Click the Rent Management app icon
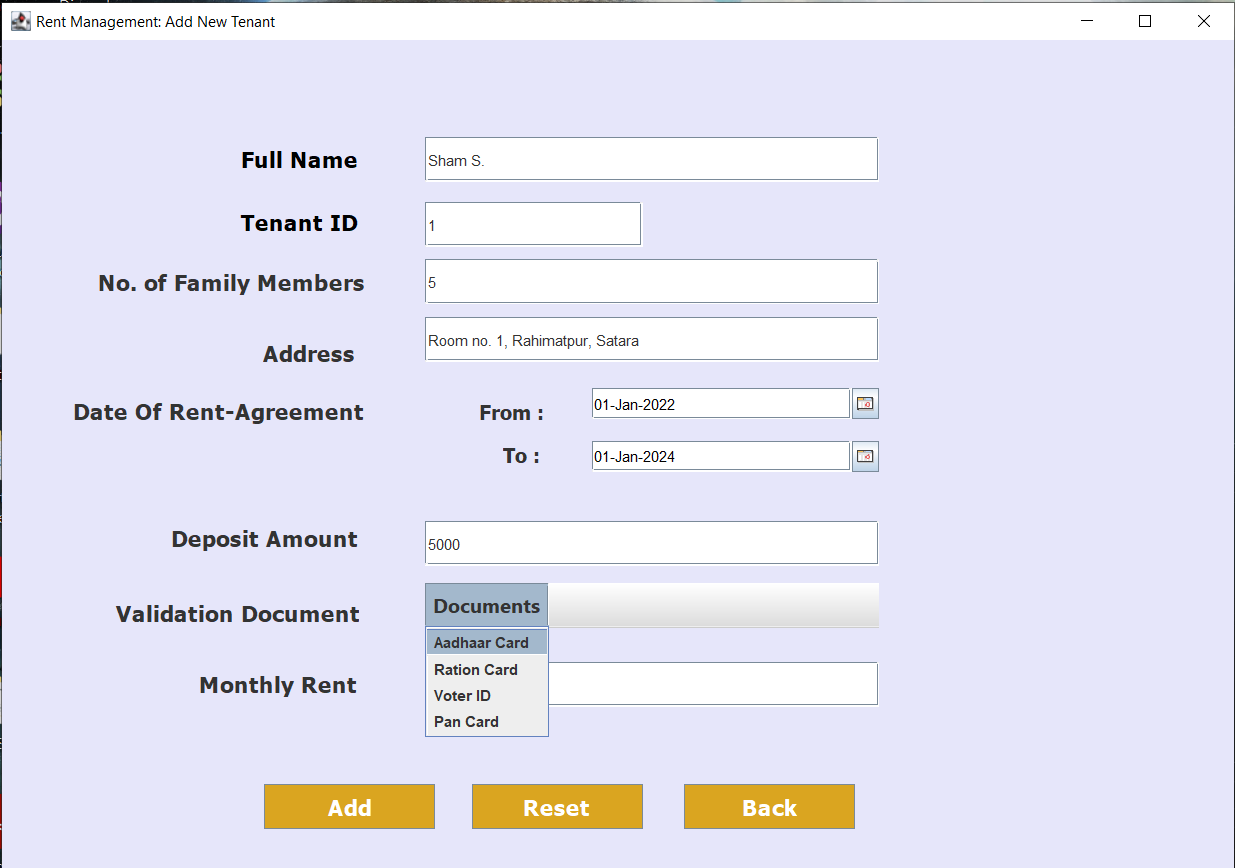Viewport: 1235px width, 868px height. (x=20, y=20)
